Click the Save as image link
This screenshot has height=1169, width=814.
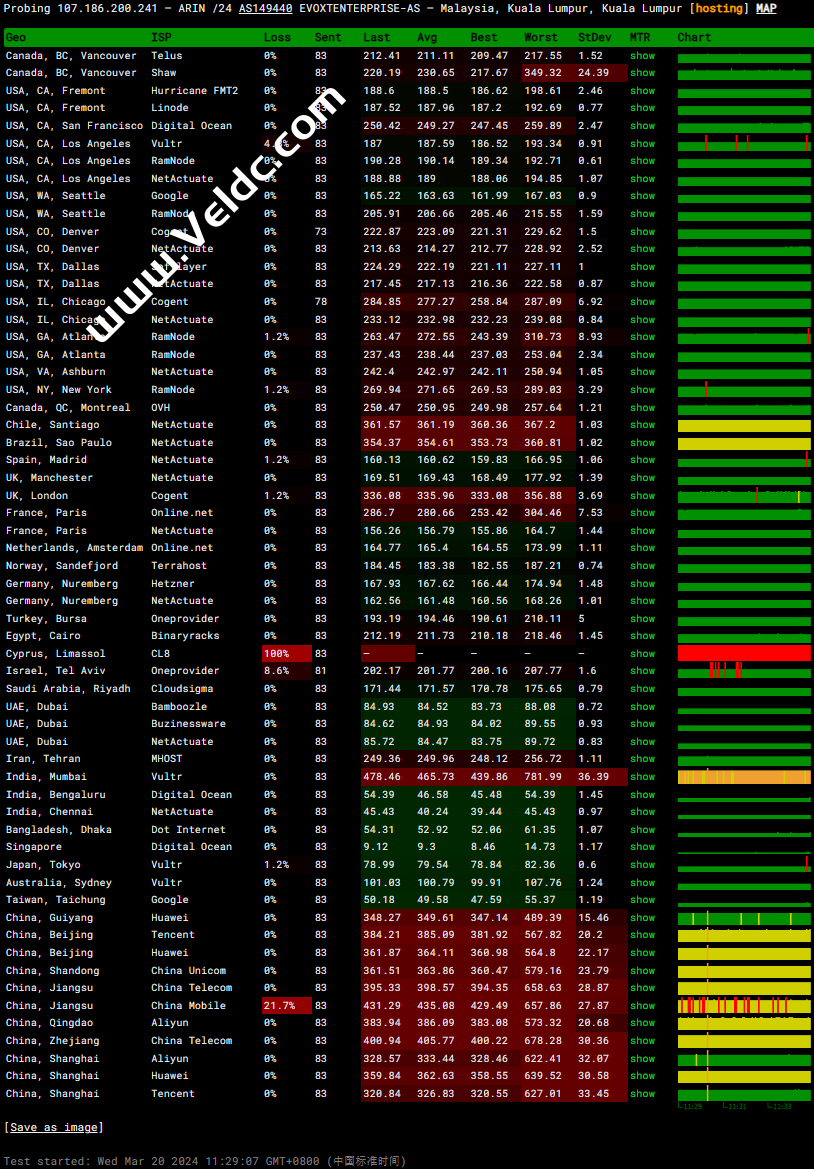point(54,1127)
